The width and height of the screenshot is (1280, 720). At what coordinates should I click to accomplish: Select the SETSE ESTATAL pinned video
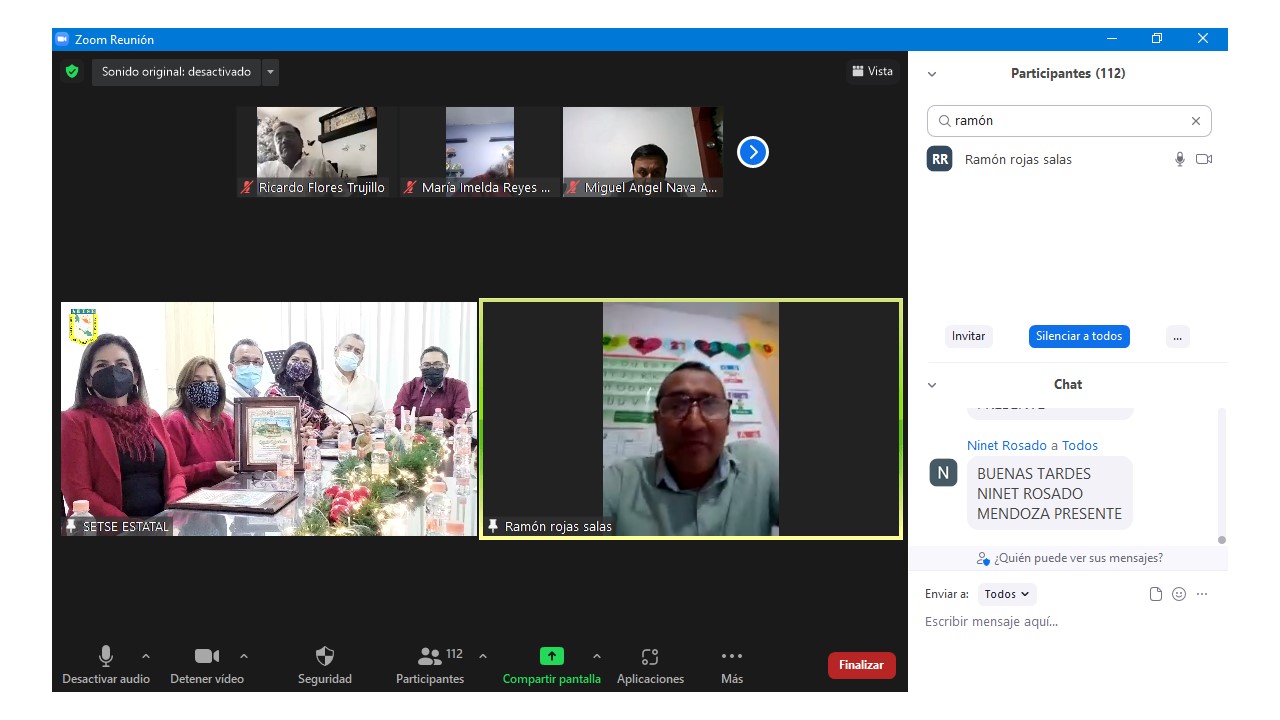pos(269,419)
